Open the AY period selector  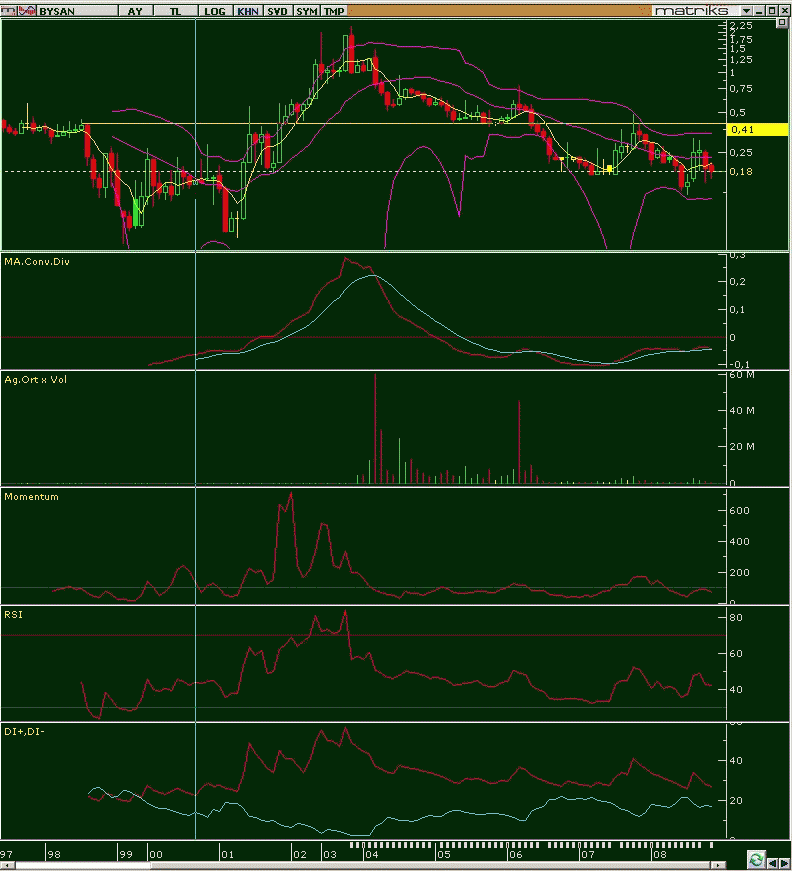pos(135,11)
